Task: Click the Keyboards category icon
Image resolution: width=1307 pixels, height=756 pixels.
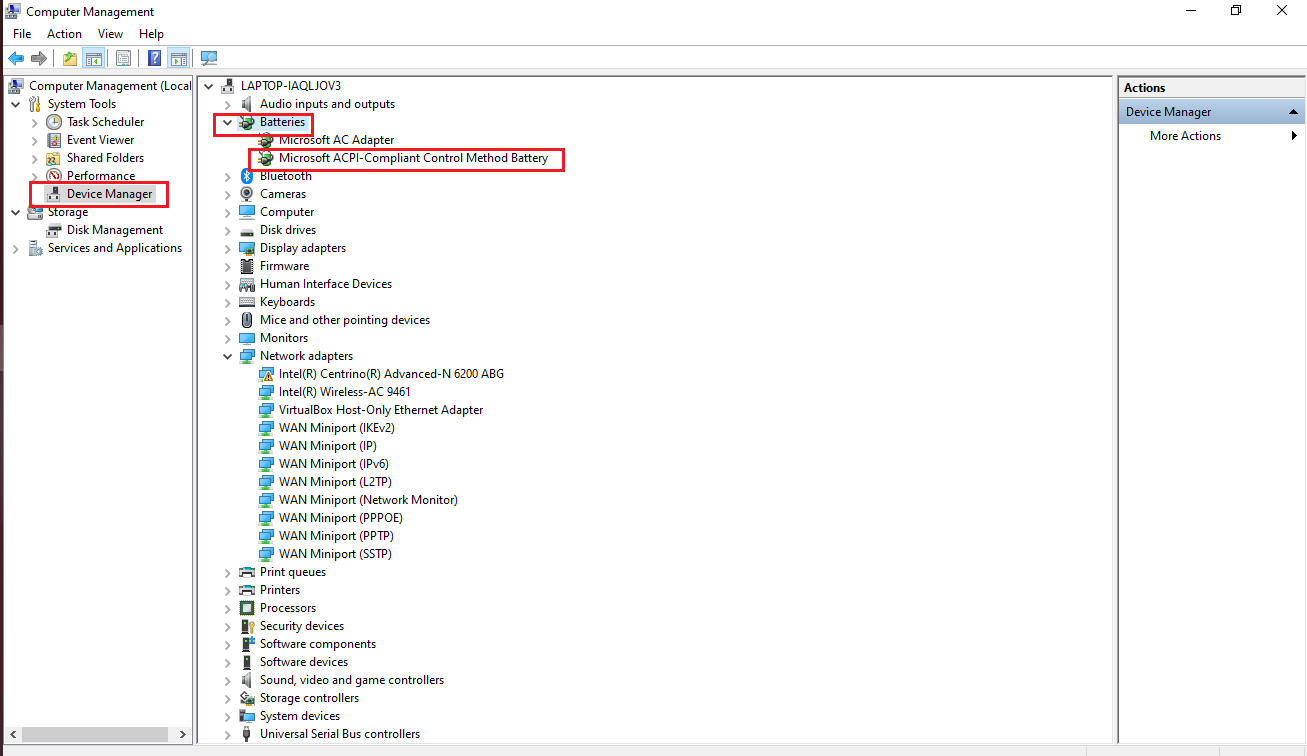Action: (247, 302)
